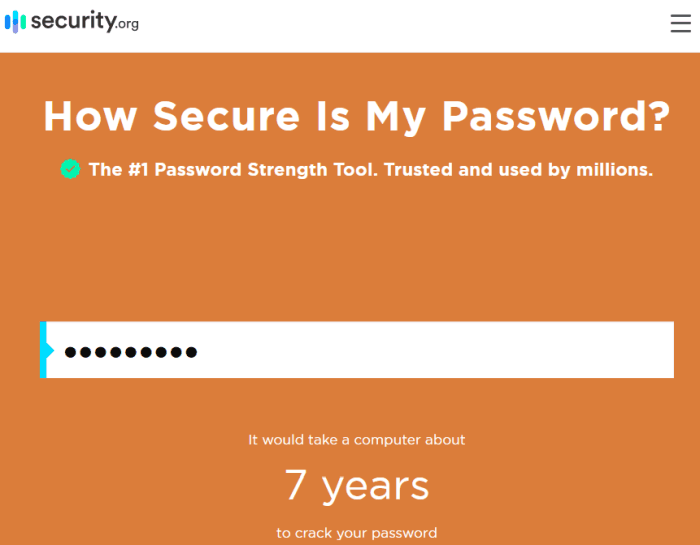
Task: Click the word "Password?" in the title
Action: pyautogui.click(x=556, y=116)
